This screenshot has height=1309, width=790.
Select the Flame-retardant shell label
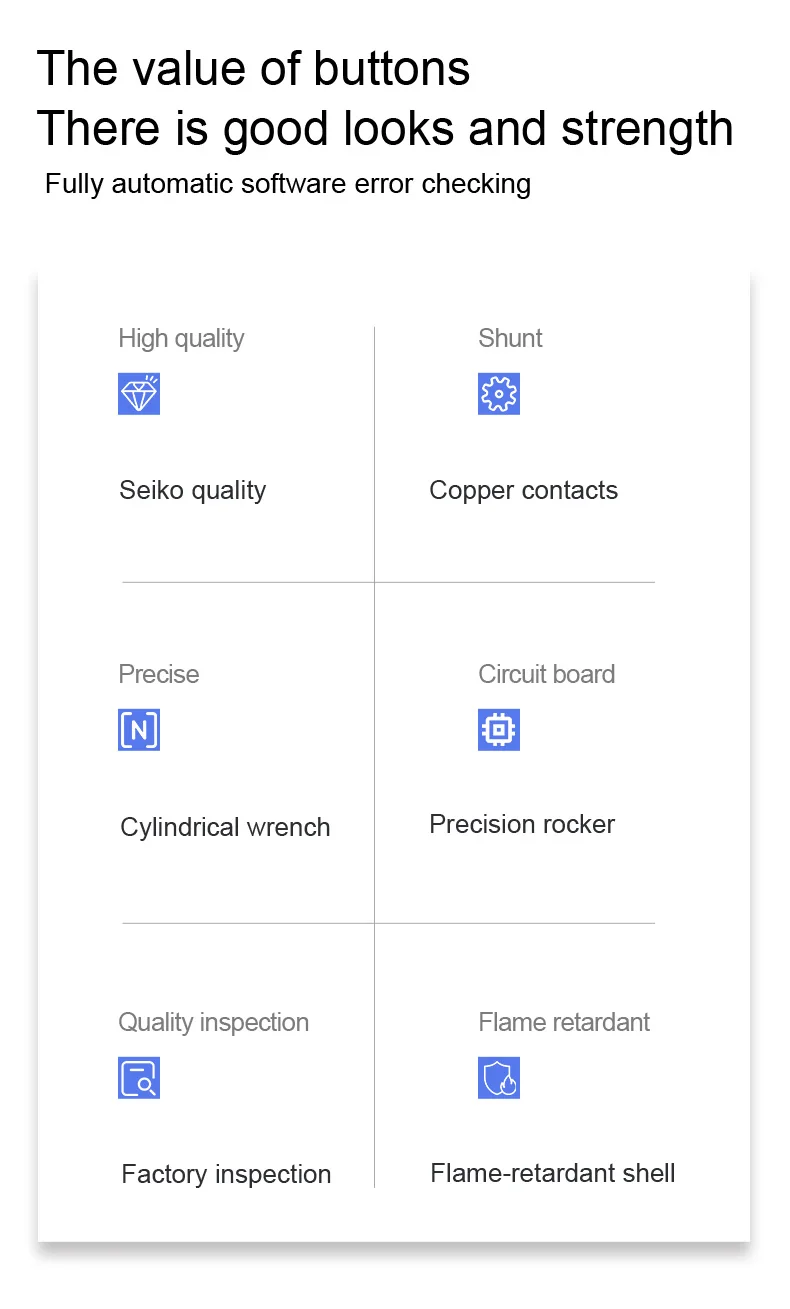pyautogui.click(x=553, y=1172)
